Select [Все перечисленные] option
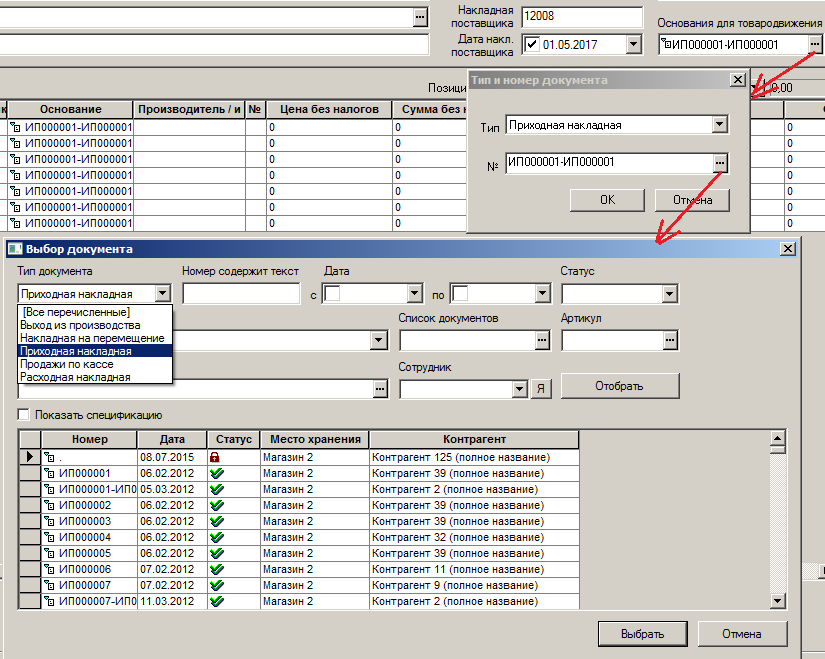This screenshot has height=659, width=825. [95, 312]
